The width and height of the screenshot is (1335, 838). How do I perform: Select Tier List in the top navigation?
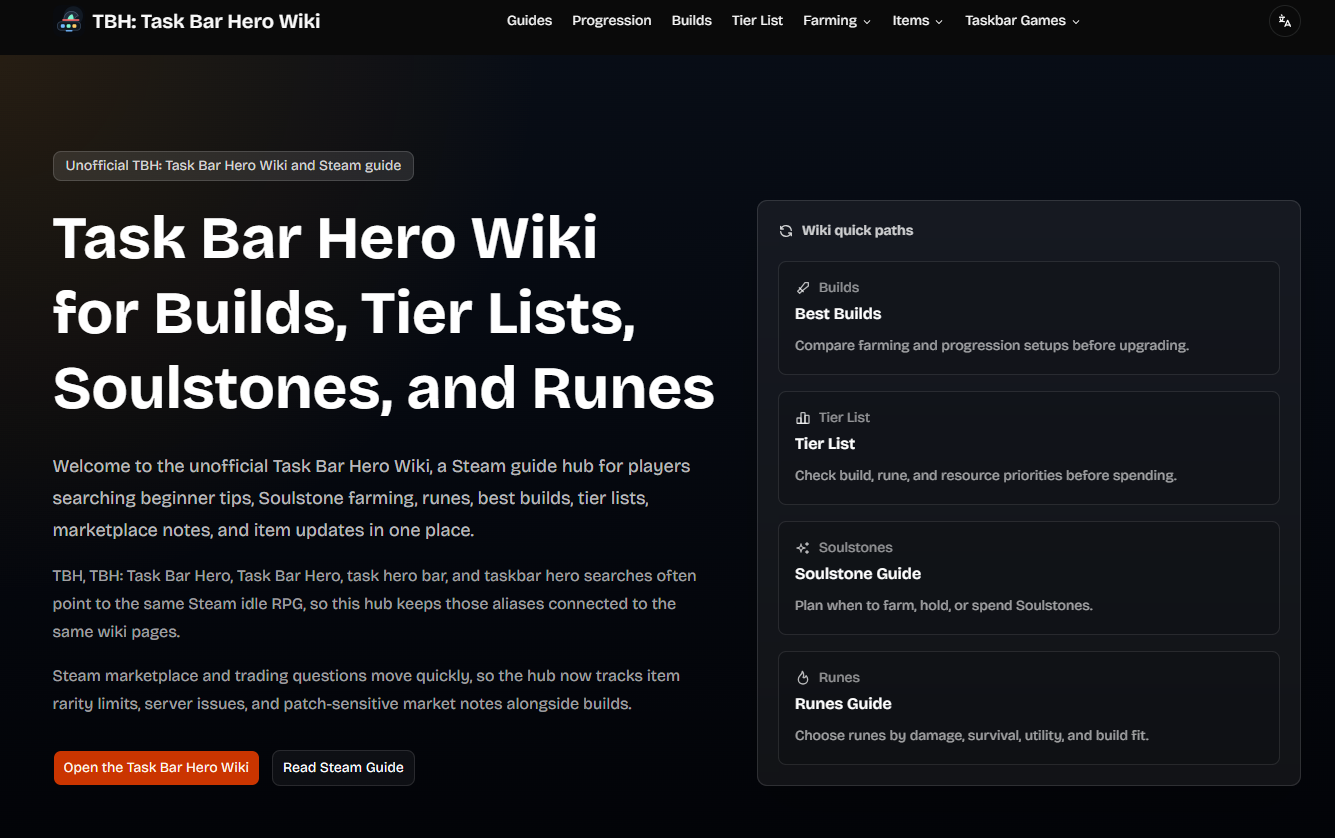pyautogui.click(x=758, y=21)
